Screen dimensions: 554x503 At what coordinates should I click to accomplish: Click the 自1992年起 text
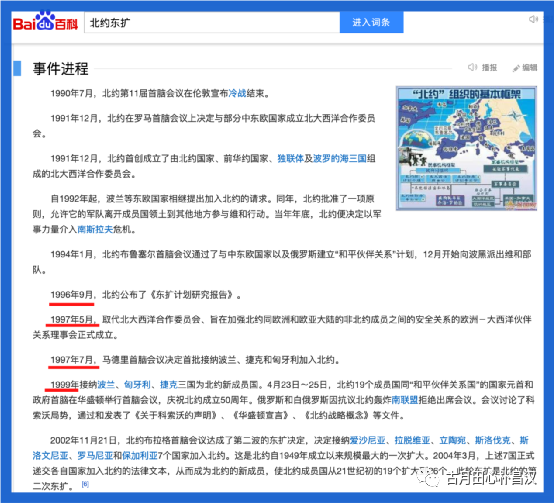point(74,199)
